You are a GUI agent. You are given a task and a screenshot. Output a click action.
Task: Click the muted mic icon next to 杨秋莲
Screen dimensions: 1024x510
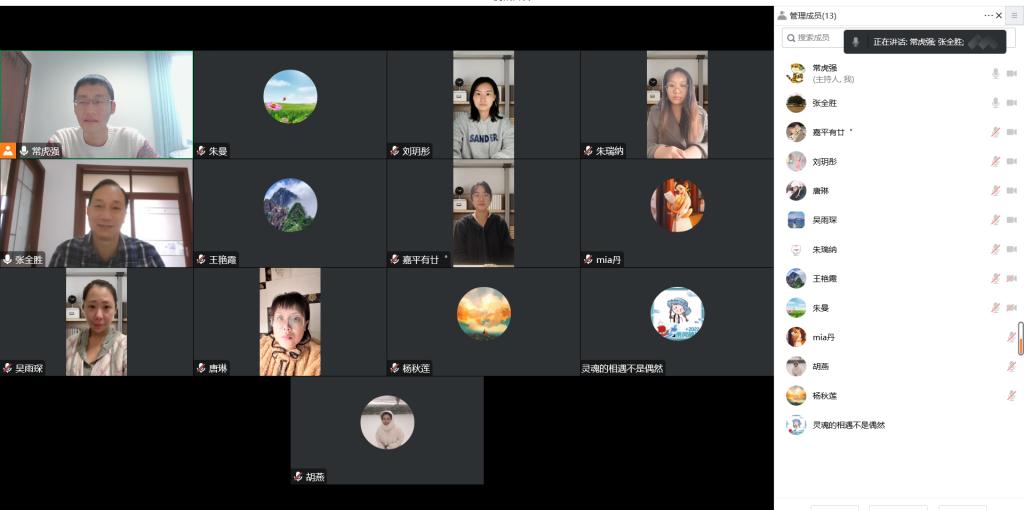pyautogui.click(x=1012, y=396)
